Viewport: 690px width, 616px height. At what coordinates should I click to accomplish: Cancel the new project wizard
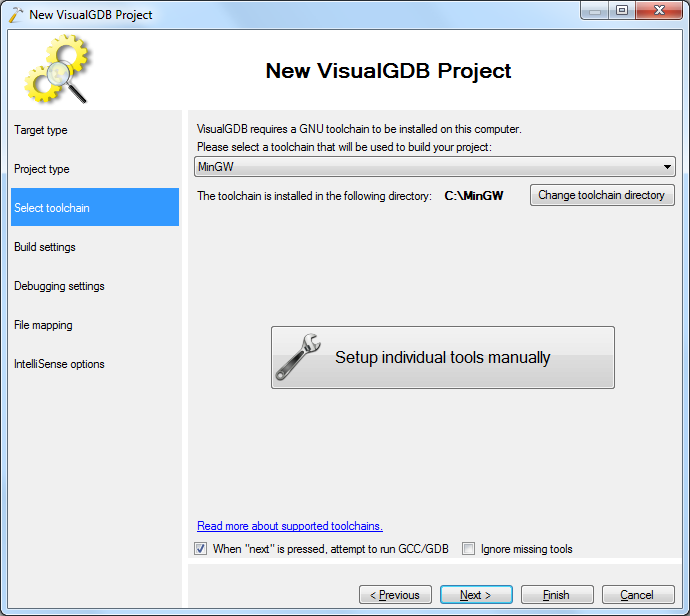coord(638,595)
